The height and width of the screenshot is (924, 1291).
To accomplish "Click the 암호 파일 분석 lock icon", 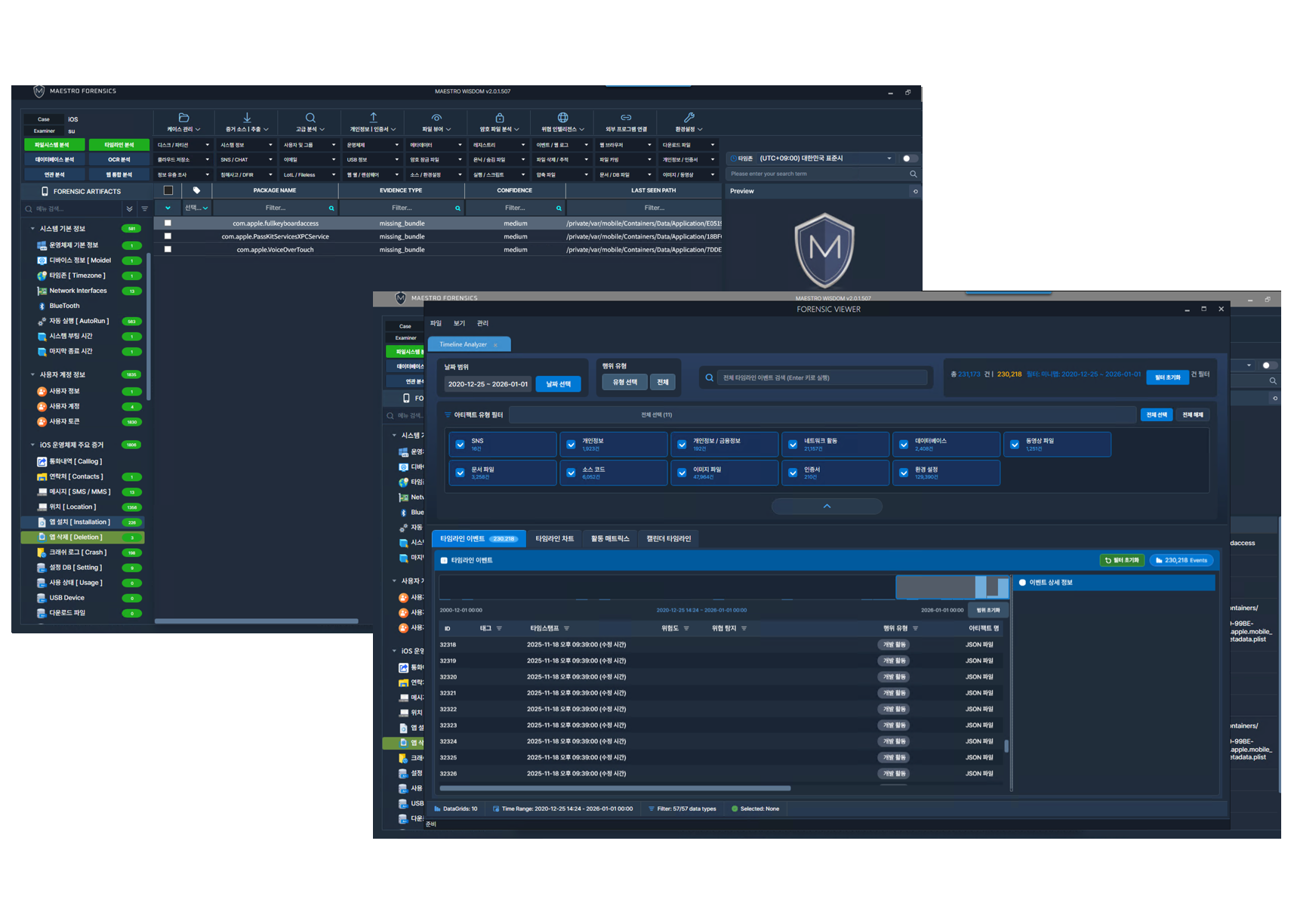I will click(x=500, y=118).
